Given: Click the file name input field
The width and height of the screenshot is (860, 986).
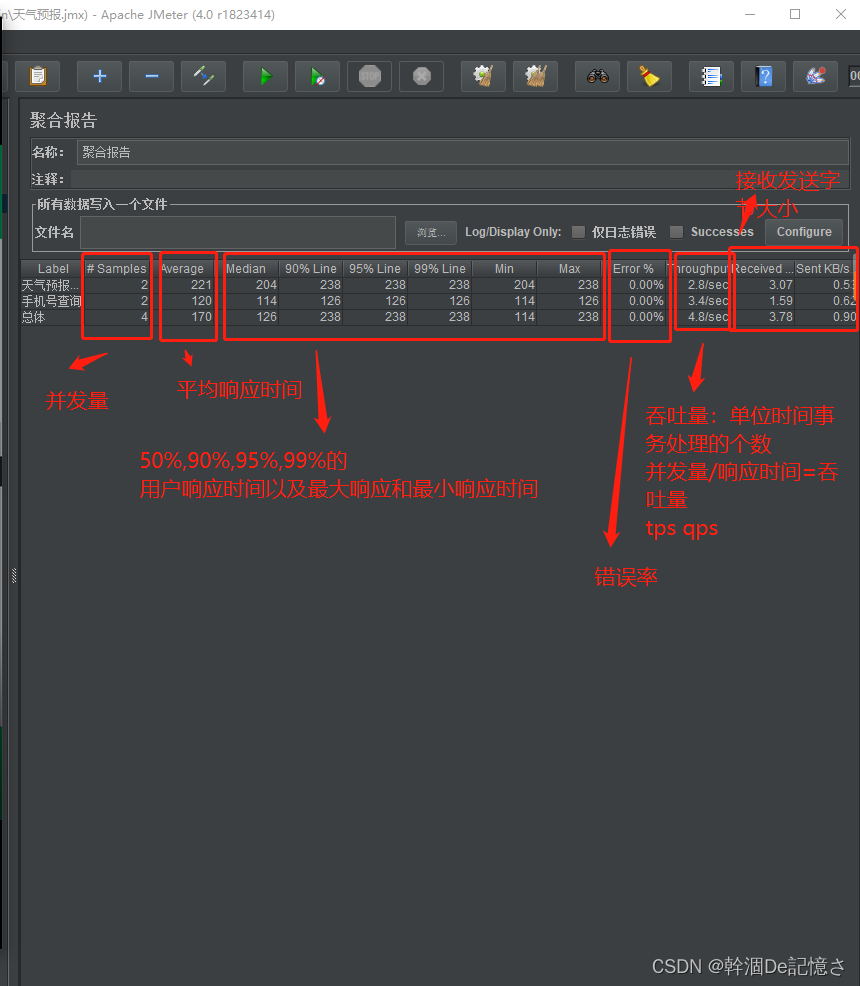Looking at the screenshot, I should click(x=238, y=233).
